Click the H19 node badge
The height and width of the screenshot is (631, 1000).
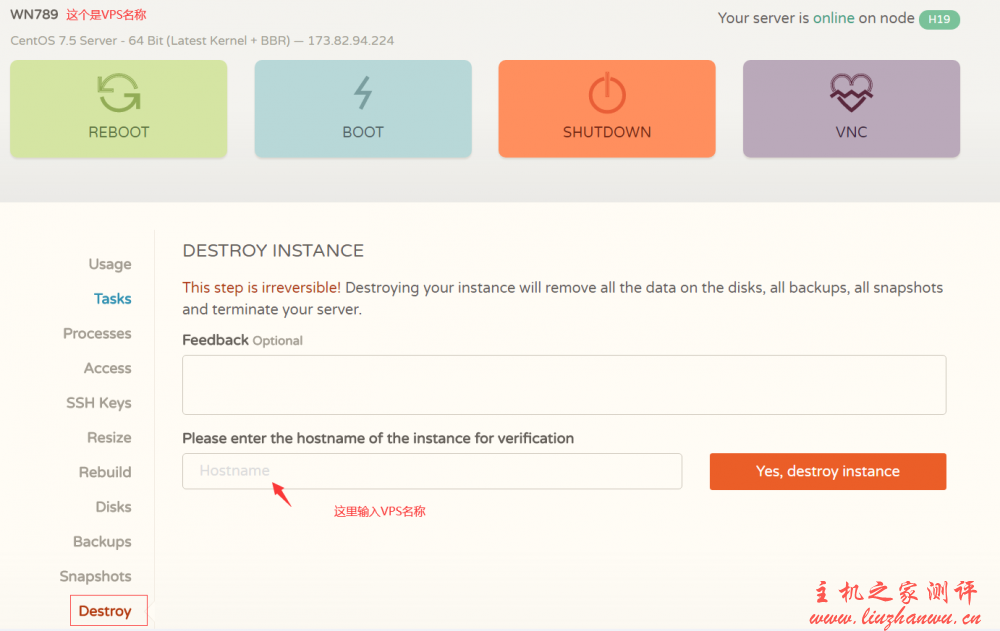click(939, 19)
